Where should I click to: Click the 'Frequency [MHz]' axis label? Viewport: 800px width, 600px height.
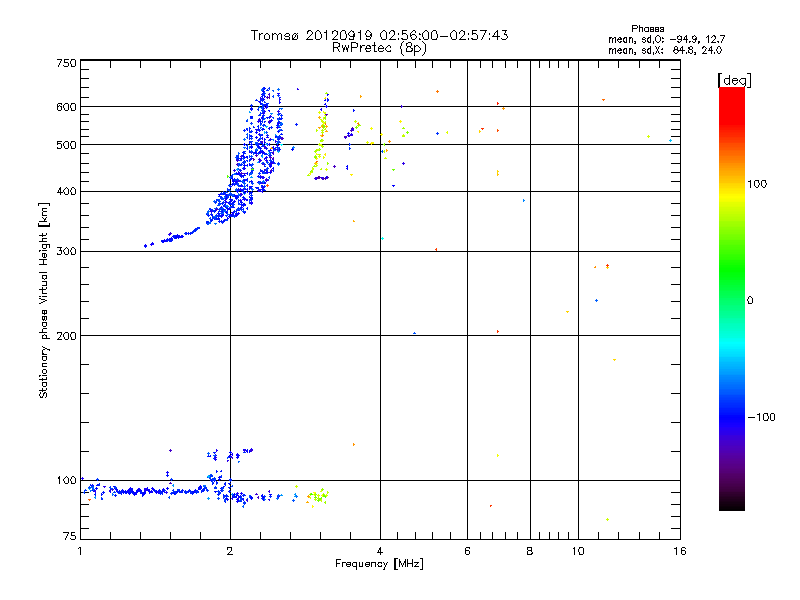click(x=379, y=564)
